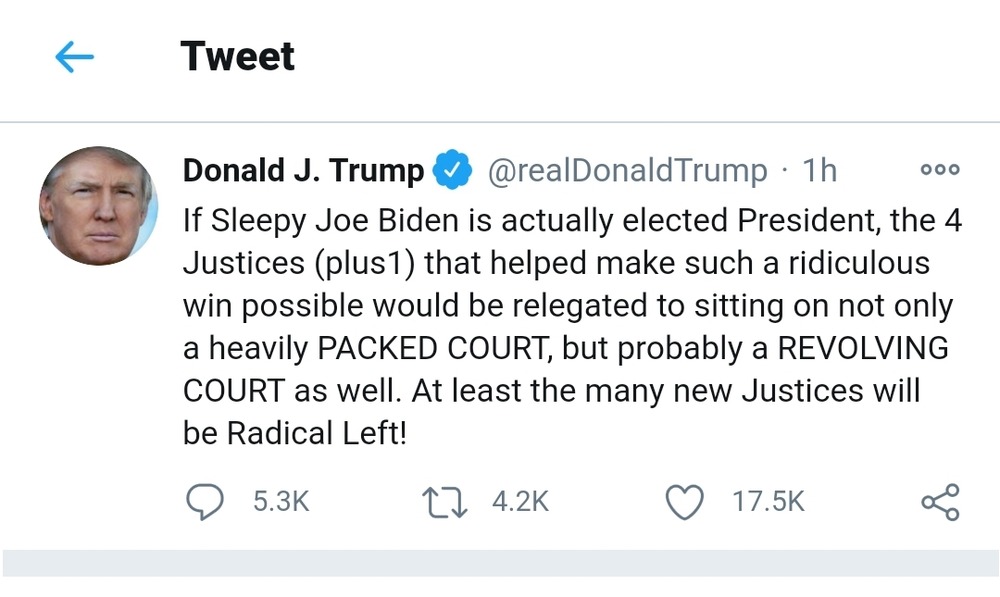Open Donald J. Trump profile picture
The height and width of the screenshot is (597, 1000).
point(98,205)
